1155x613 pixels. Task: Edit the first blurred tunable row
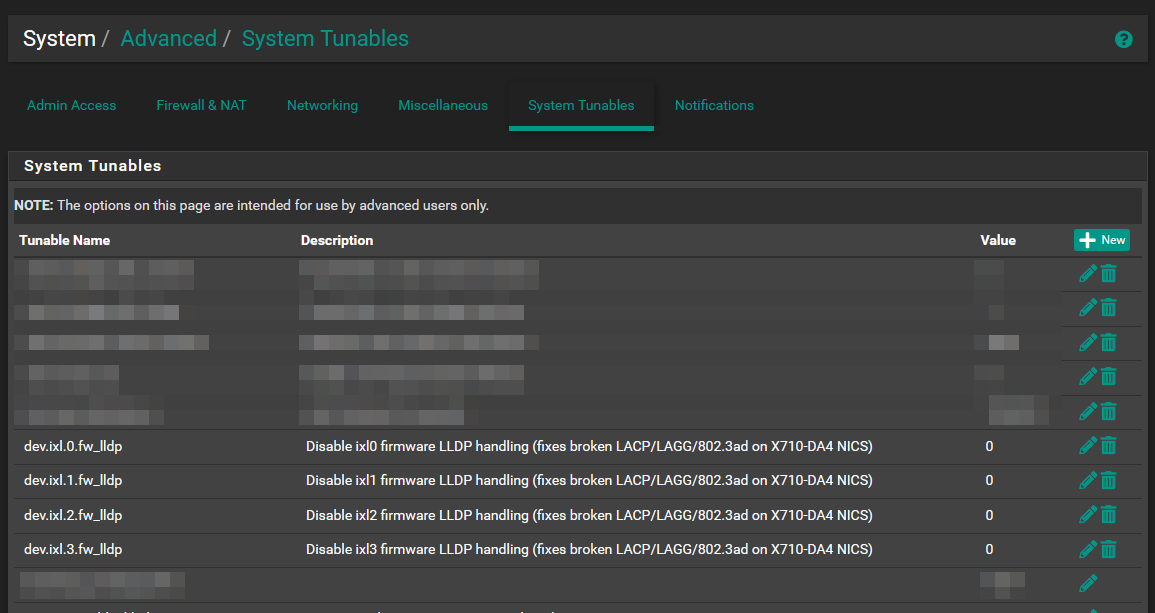coord(1088,274)
